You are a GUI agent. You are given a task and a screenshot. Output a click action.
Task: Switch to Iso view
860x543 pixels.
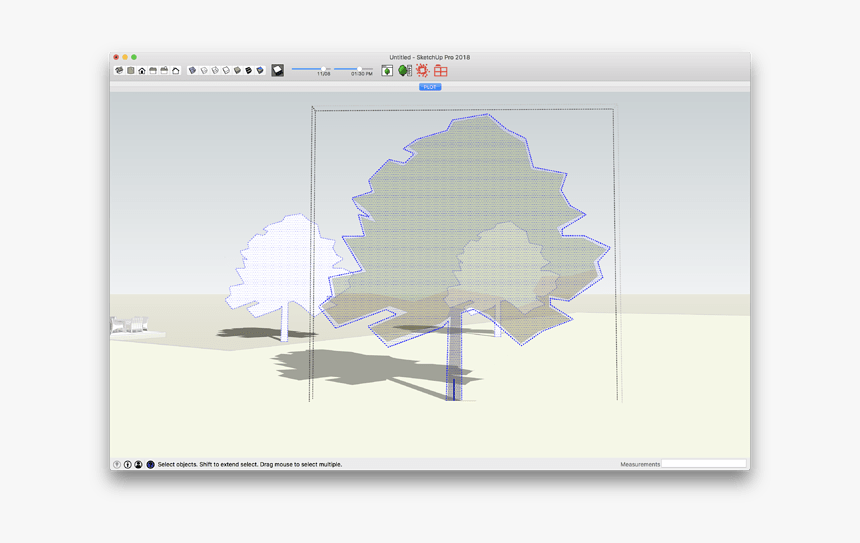(119, 71)
